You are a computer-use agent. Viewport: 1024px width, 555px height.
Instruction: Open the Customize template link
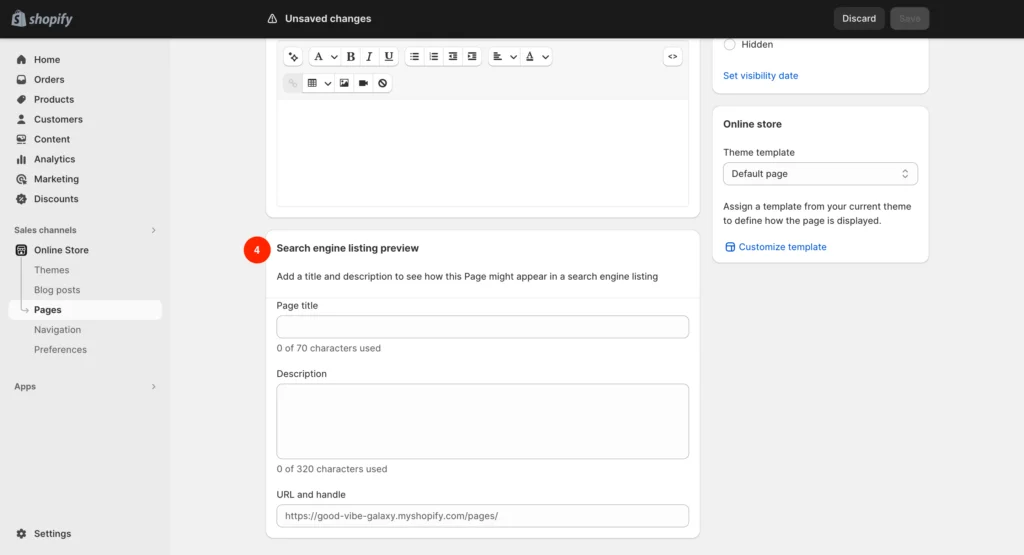[x=782, y=247]
